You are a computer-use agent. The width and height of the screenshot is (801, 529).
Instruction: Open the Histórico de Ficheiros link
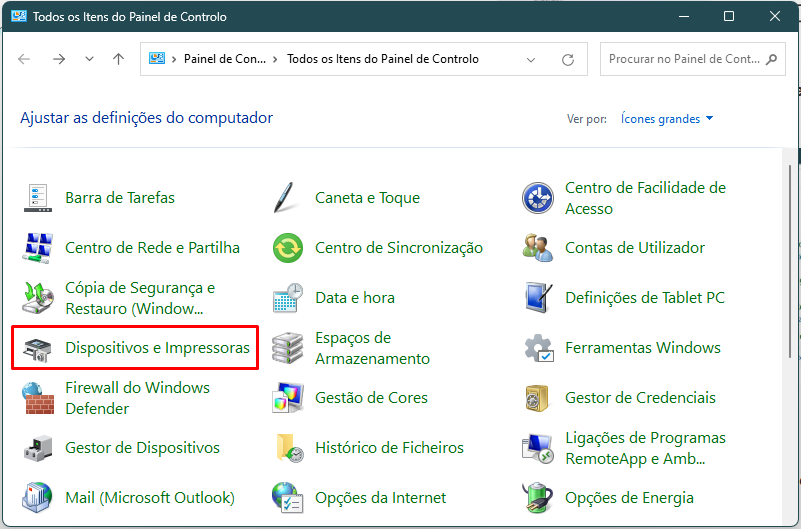pos(389,448)
